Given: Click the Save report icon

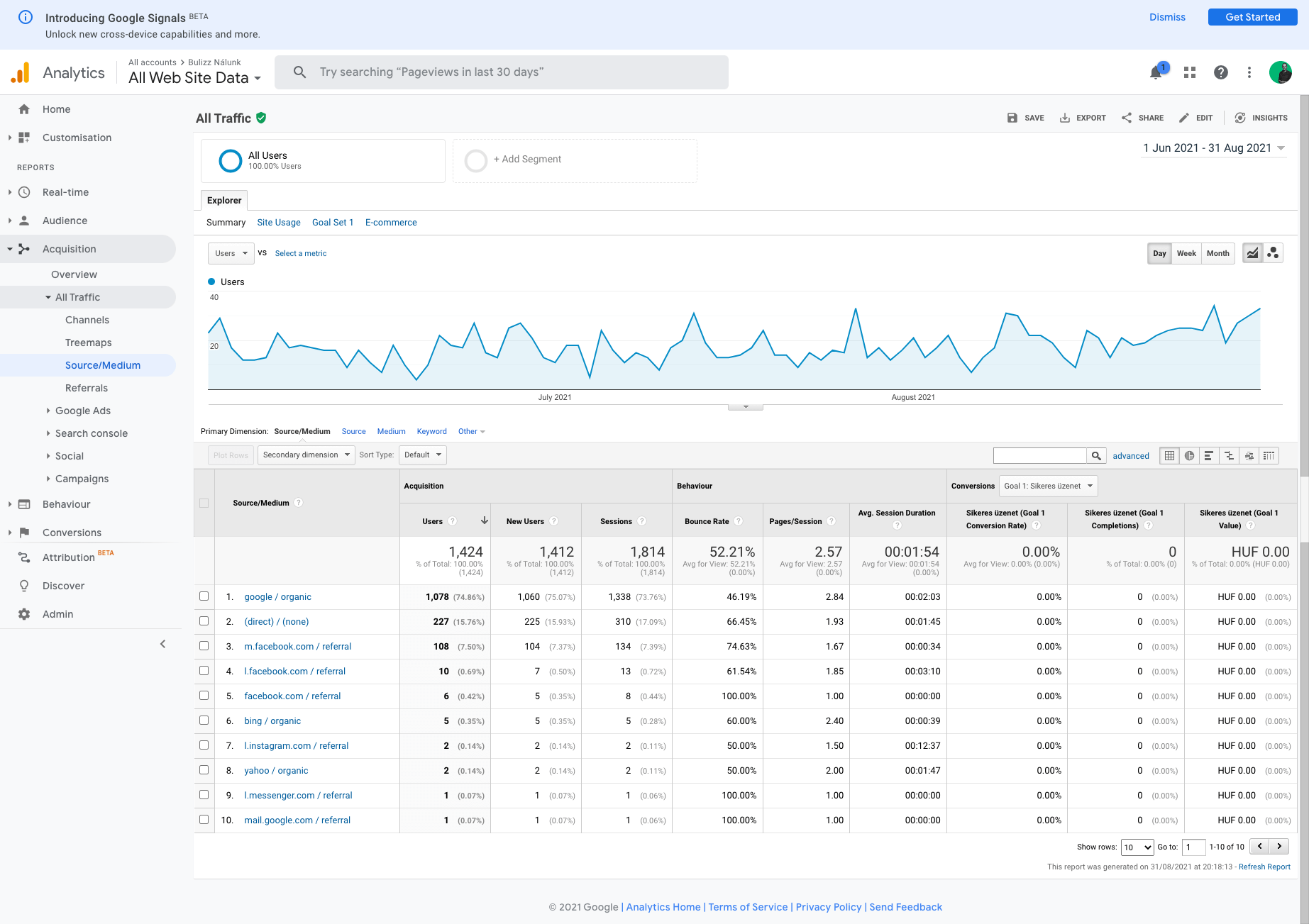Looking at the screenshot, I should coord(1012,118).
